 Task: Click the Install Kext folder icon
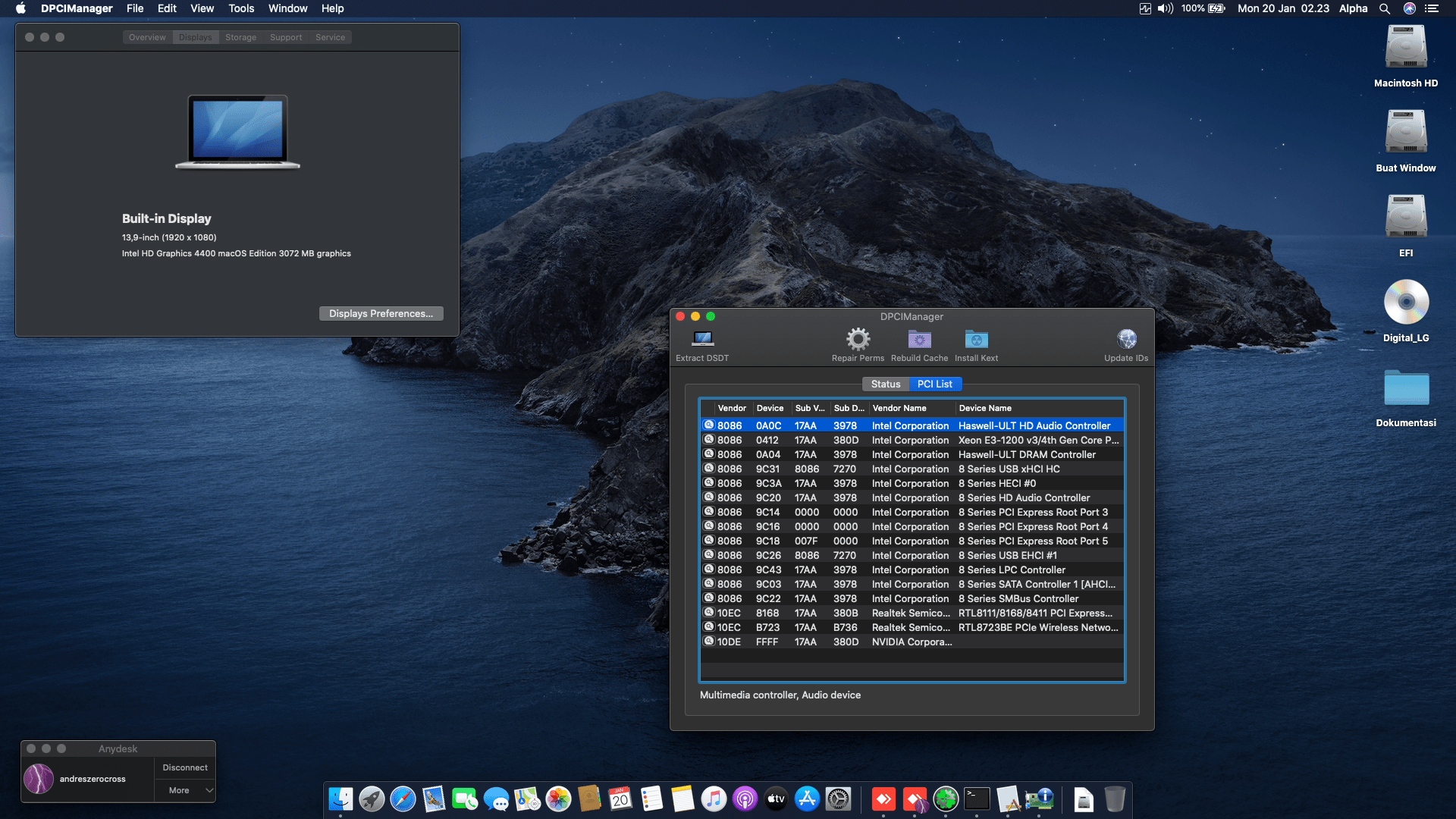976,339
